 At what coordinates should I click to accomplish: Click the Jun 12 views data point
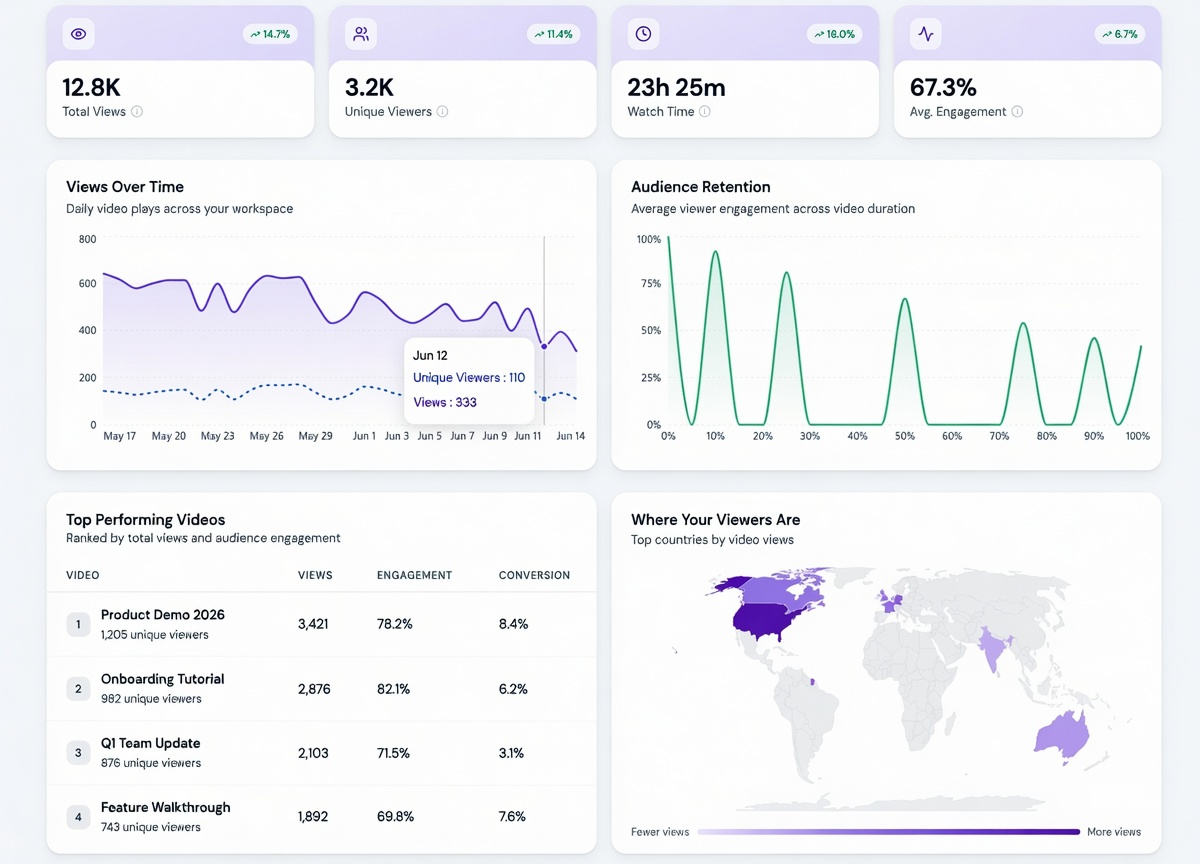pyautogui.click(x=544, y=347)
